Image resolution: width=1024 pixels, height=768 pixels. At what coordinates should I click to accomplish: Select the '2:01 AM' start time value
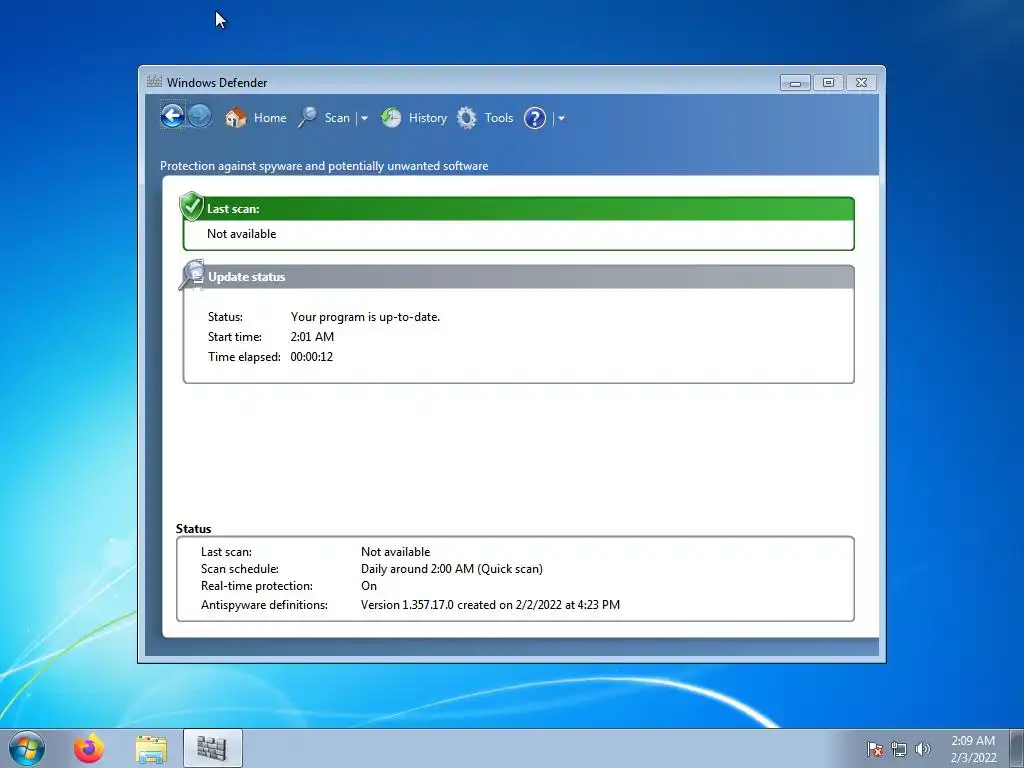pos(312,337)
